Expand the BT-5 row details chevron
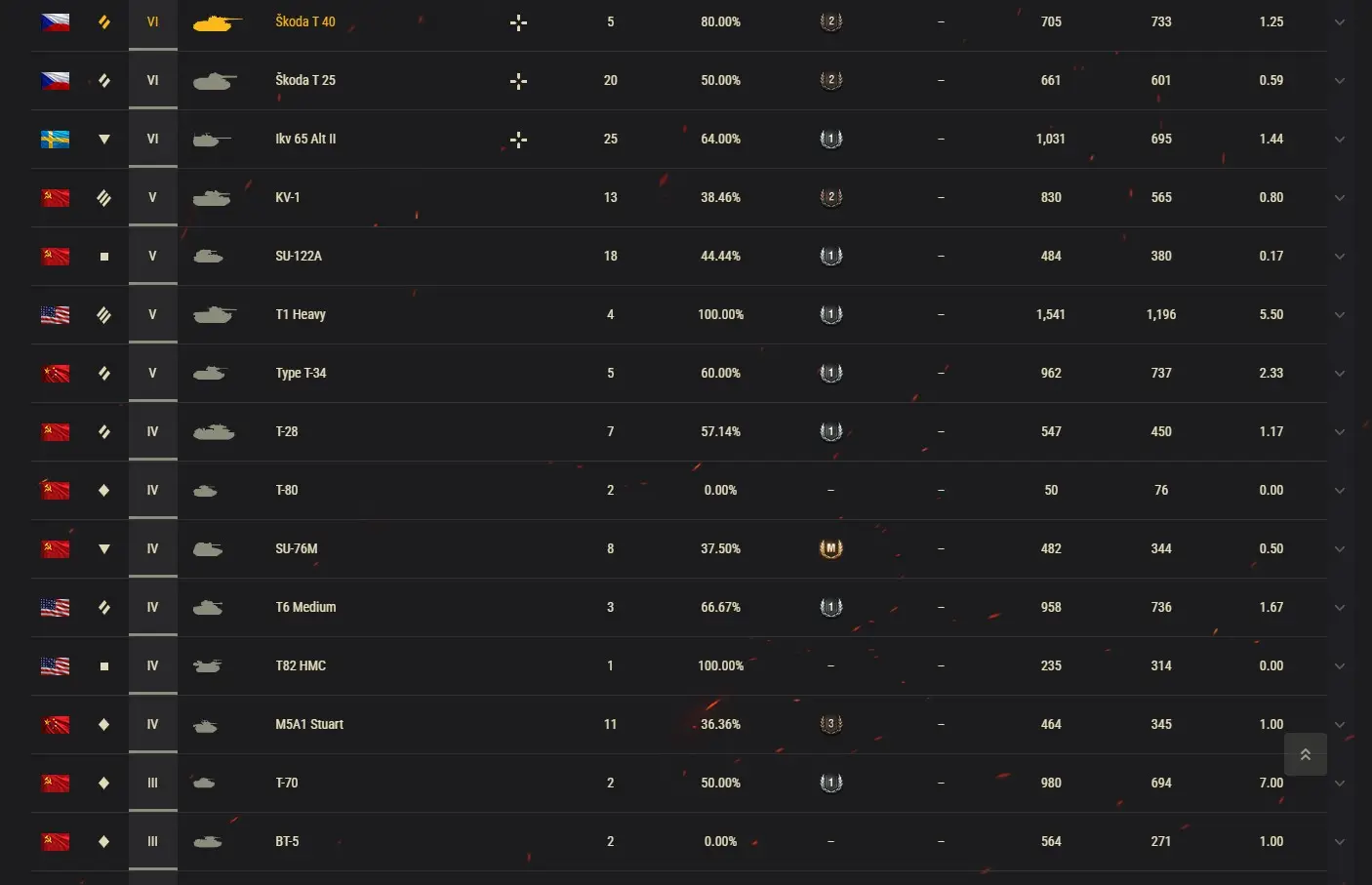 point(1340,842)
